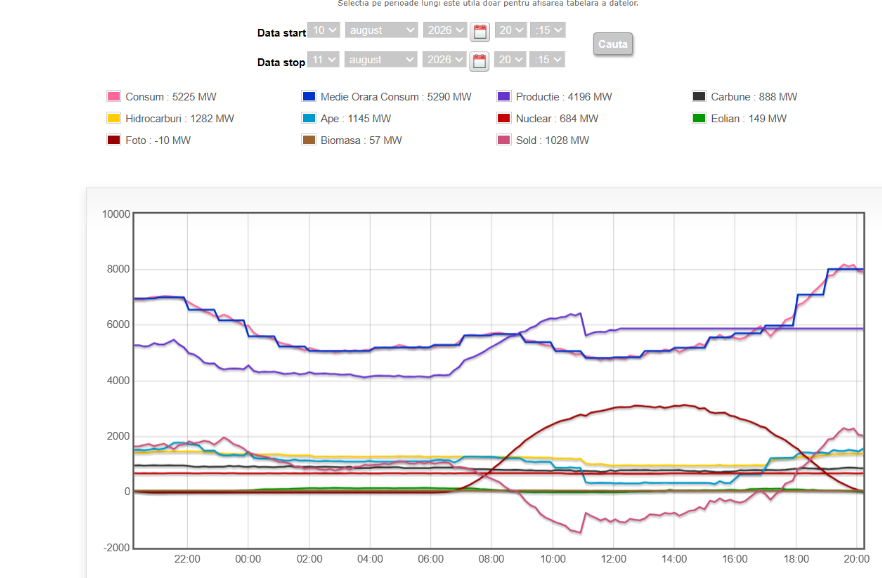Image resolution: width=882 pixels, height=578 pixels.
Task: Click the 6000 y-axis label
Action: (119, 324)
